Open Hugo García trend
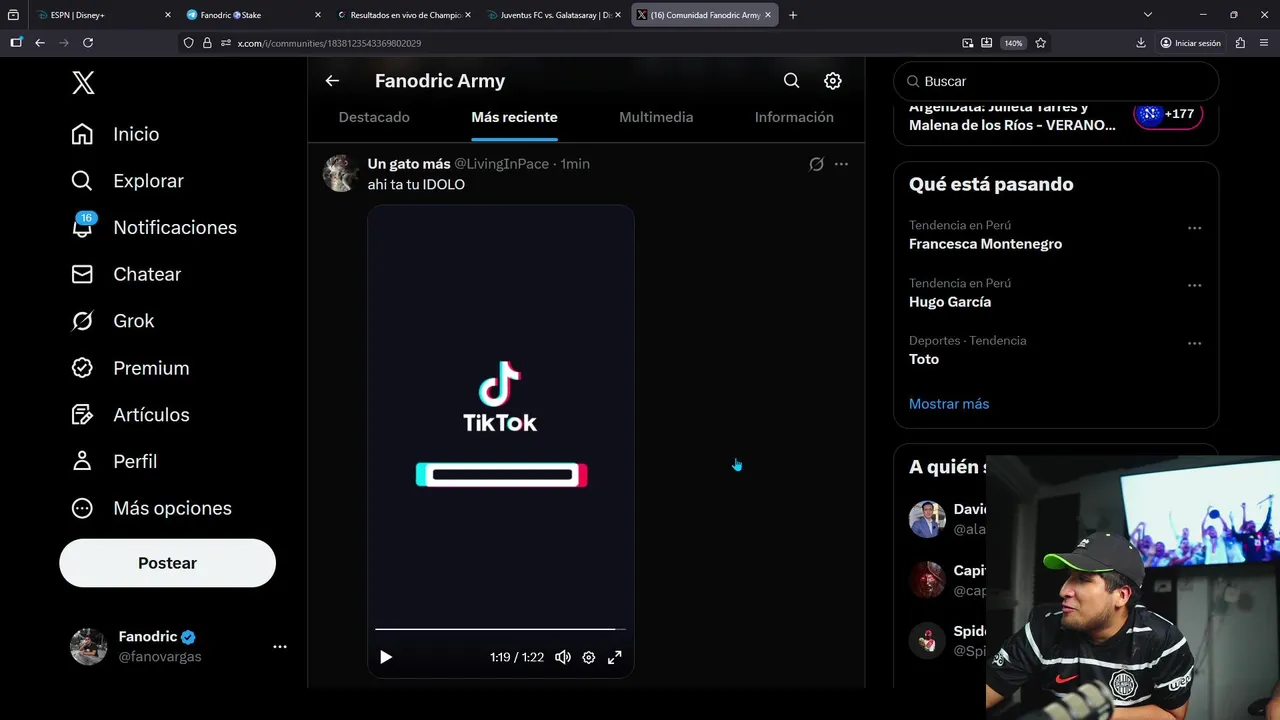 [950, 302]
